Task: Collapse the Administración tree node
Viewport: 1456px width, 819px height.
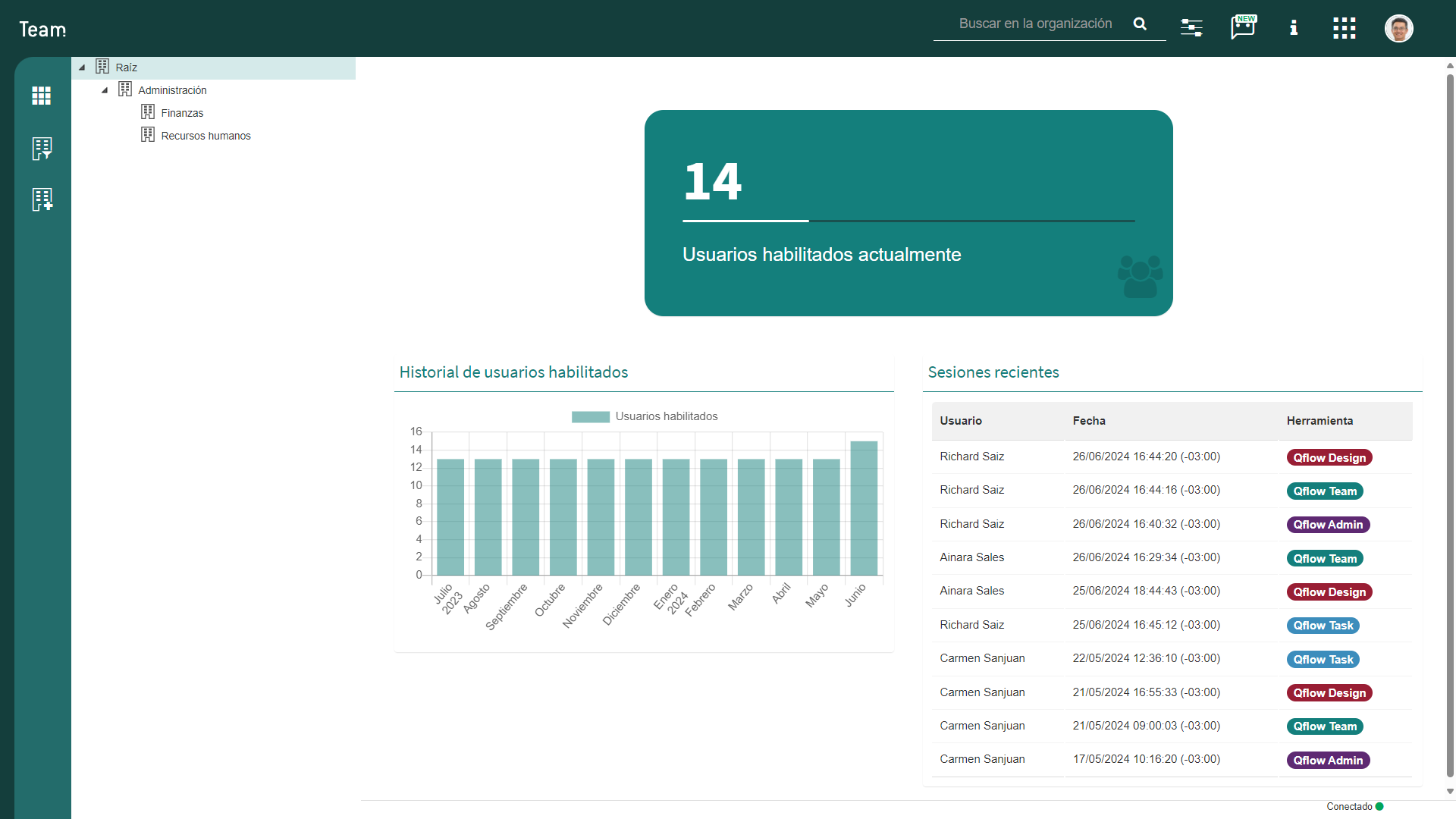Action: 105,90
